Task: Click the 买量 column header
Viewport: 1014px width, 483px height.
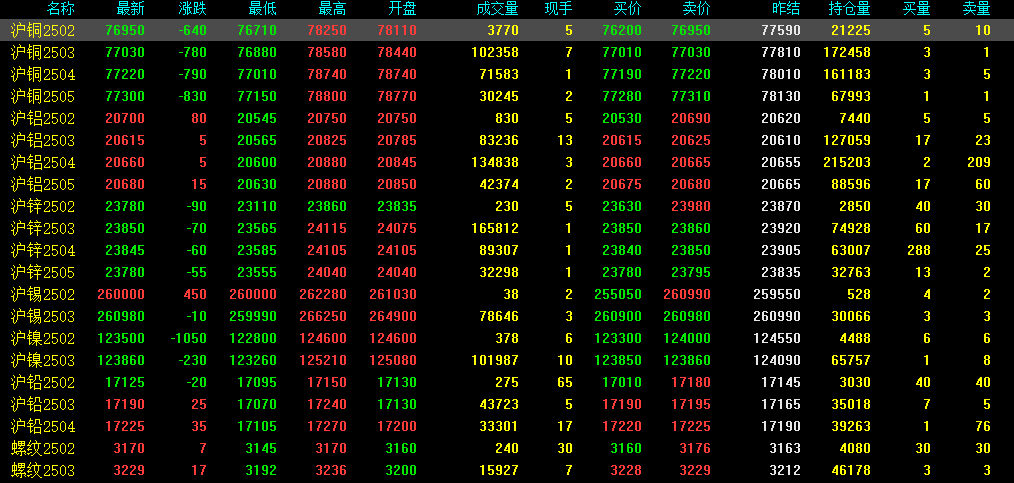Action: click(917, 8)
